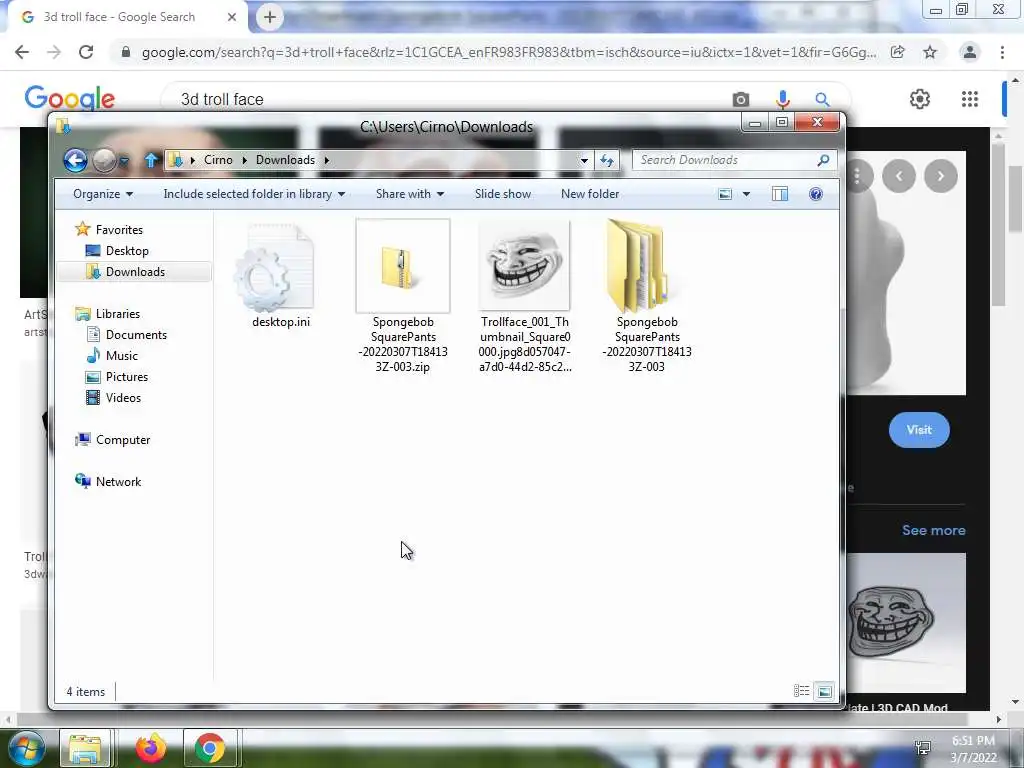Open the Organize menu
This screenshot has height=768, width=1024.
(103, 194)
